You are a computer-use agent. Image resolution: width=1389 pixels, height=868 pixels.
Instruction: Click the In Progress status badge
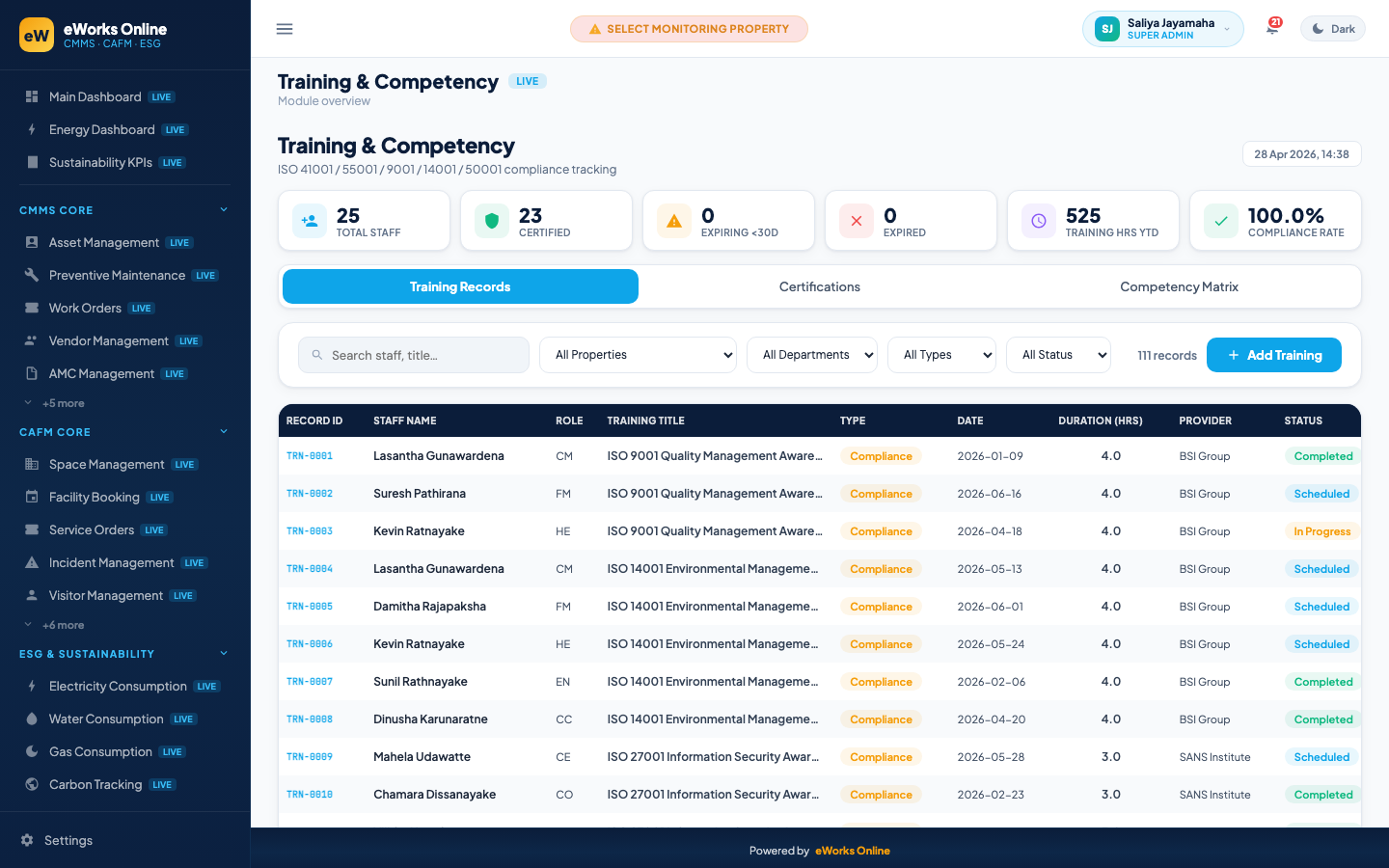pyautogui.click(x=1321, y=531)
